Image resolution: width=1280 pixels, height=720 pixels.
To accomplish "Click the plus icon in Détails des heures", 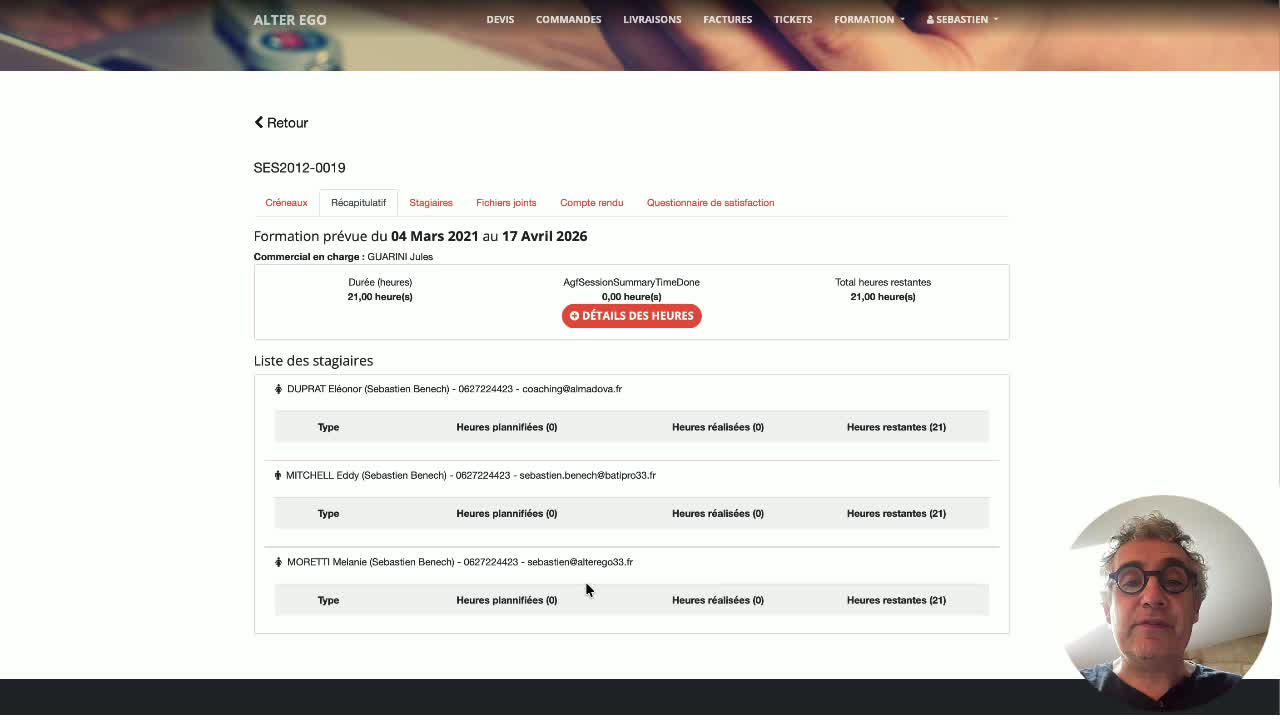I will pyautogui.click(x=574, y=316).
